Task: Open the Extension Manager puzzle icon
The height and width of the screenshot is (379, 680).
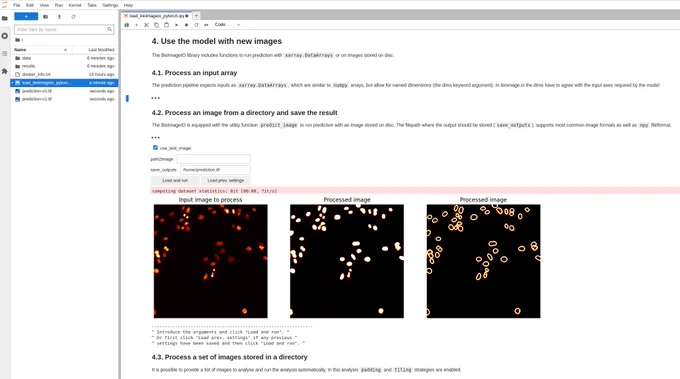Action: pyautogui.click(x=5, y=71)
